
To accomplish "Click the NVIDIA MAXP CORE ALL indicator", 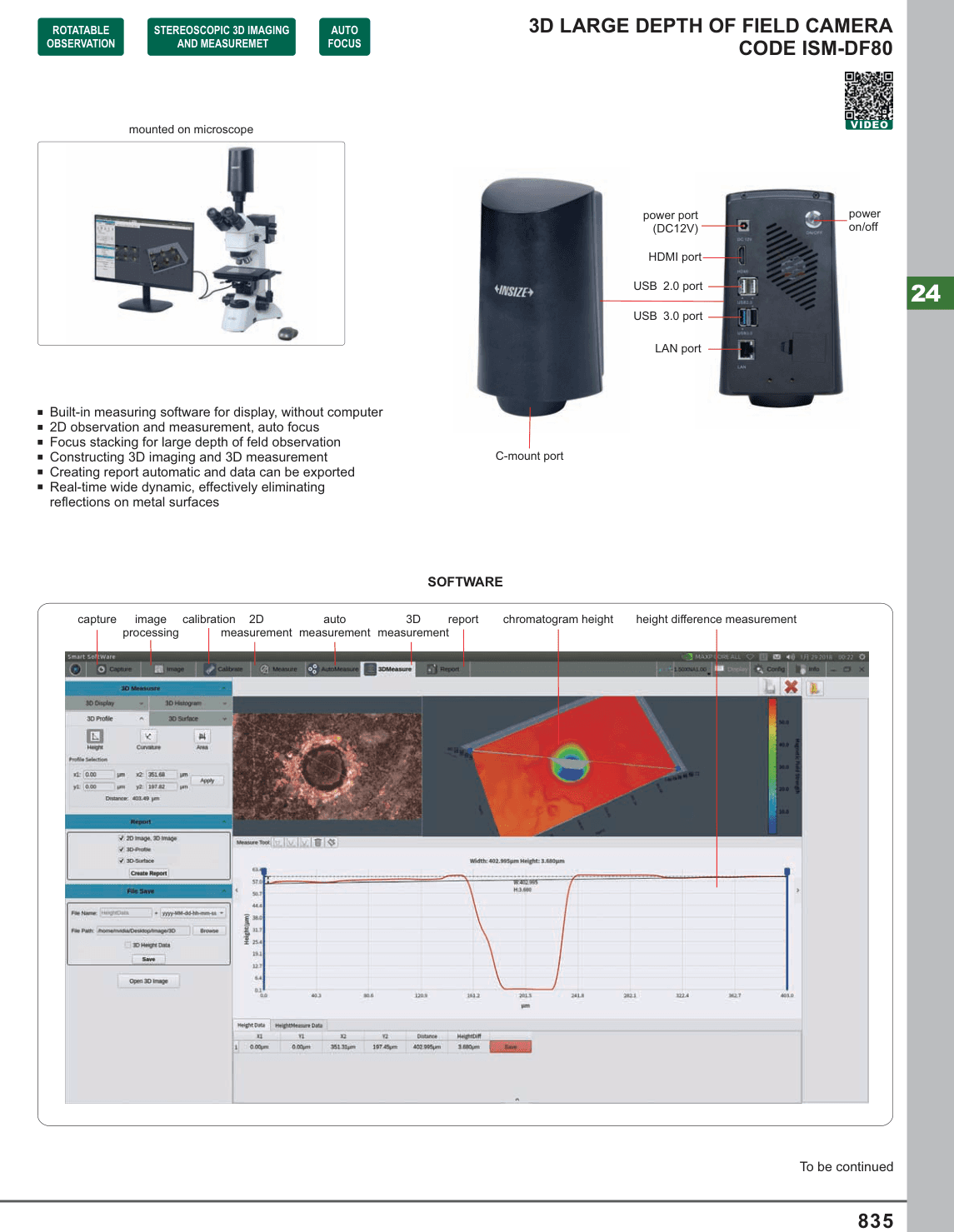I will [712, 656].
